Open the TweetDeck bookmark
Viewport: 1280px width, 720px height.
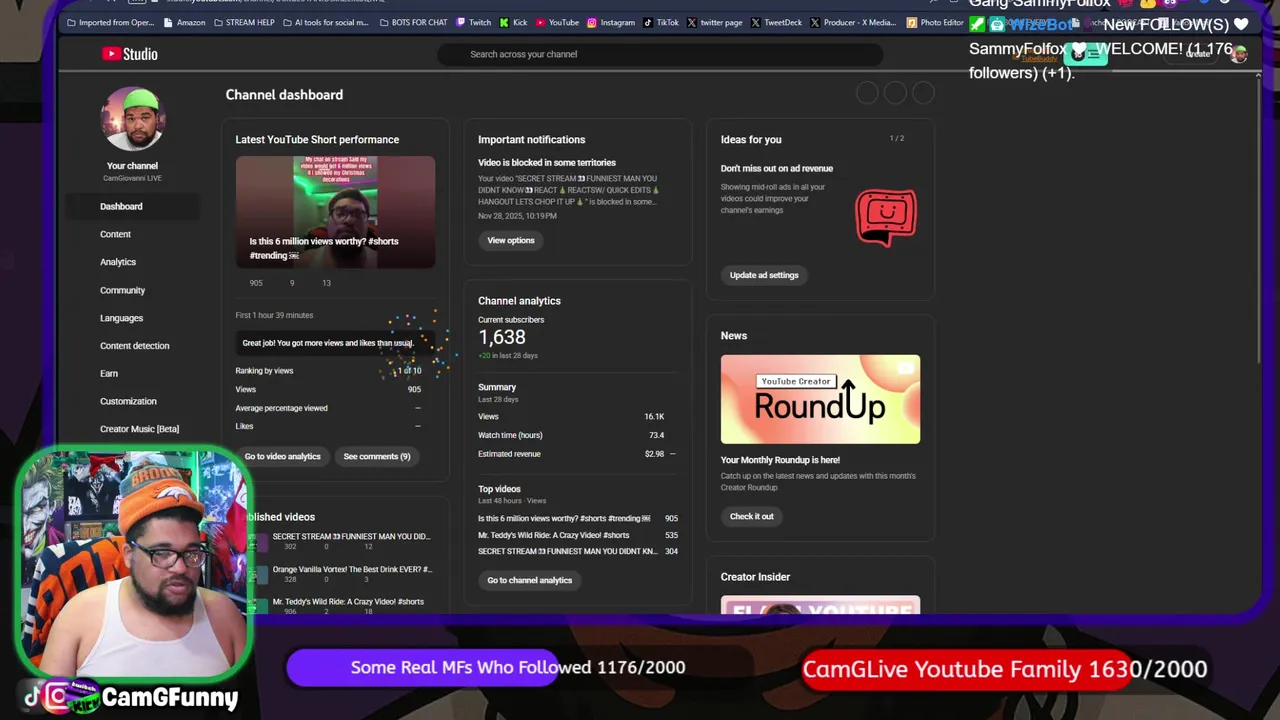click(777, 22)
